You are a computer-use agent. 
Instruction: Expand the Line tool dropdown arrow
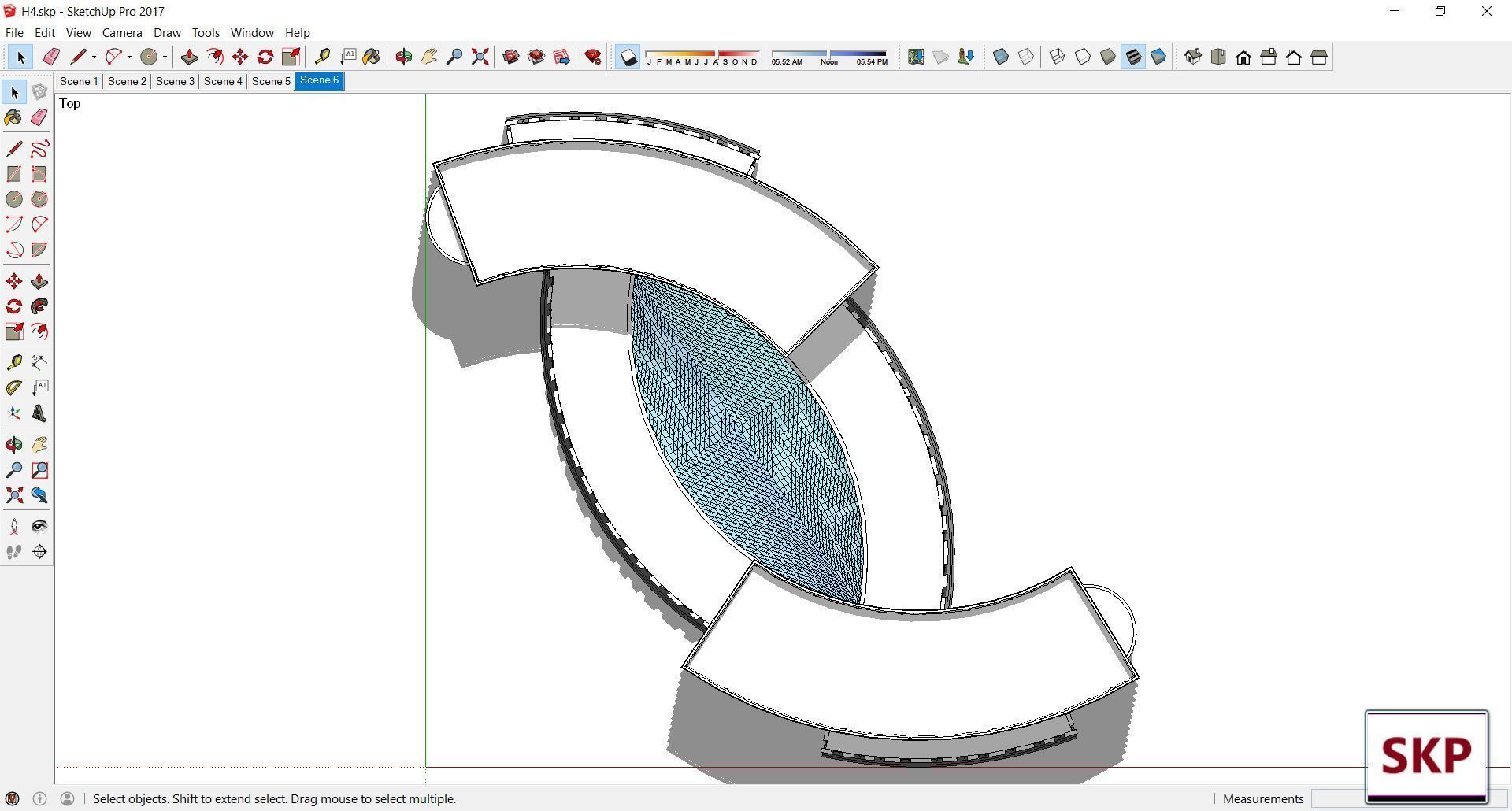94,57
